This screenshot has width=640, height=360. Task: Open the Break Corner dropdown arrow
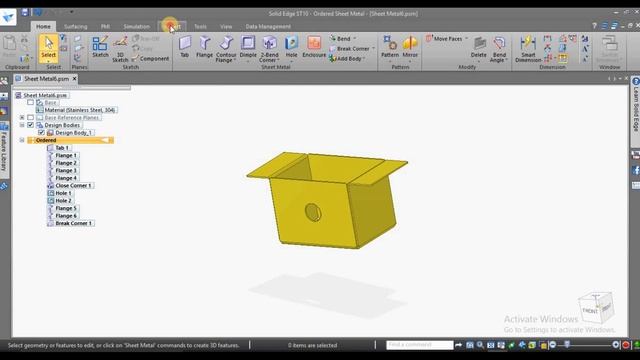click(x=373, y=49)
